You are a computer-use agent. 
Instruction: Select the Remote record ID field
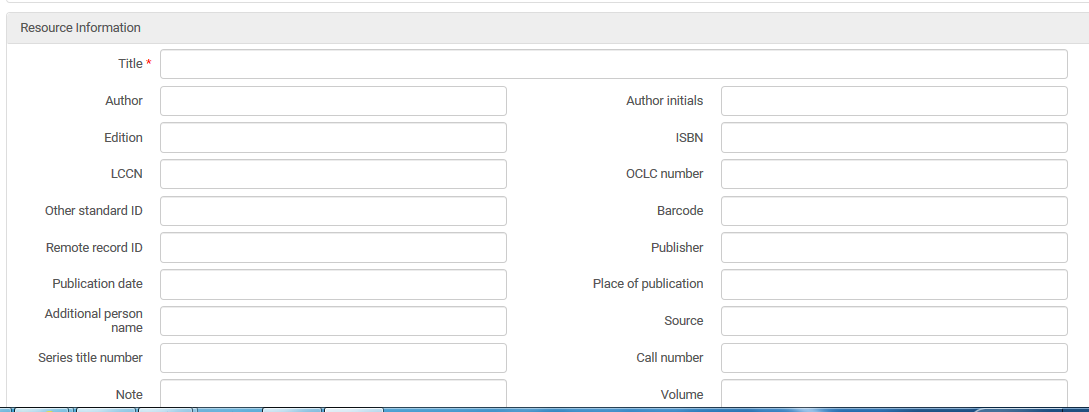tap(333, 248)
